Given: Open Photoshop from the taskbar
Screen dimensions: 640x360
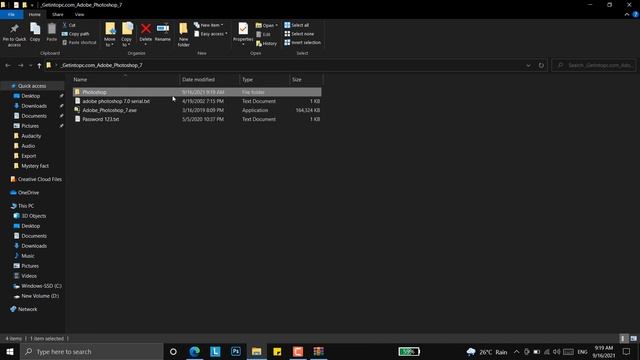Looking at the screenshot, I should pyautogui.click(x=236, y=351).
